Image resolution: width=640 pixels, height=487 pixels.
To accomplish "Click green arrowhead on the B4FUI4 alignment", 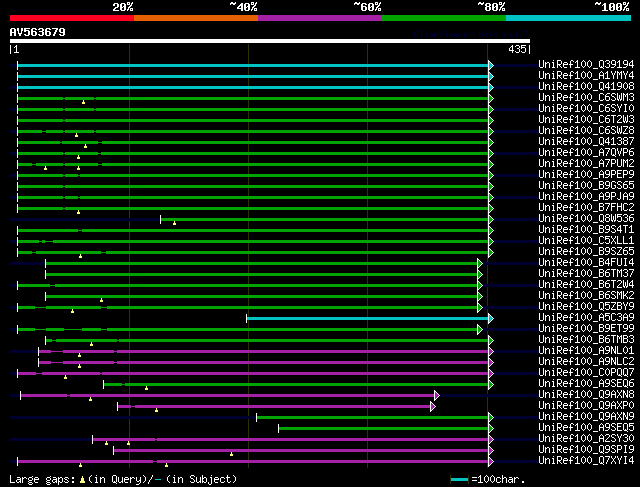I will [480, 263].
